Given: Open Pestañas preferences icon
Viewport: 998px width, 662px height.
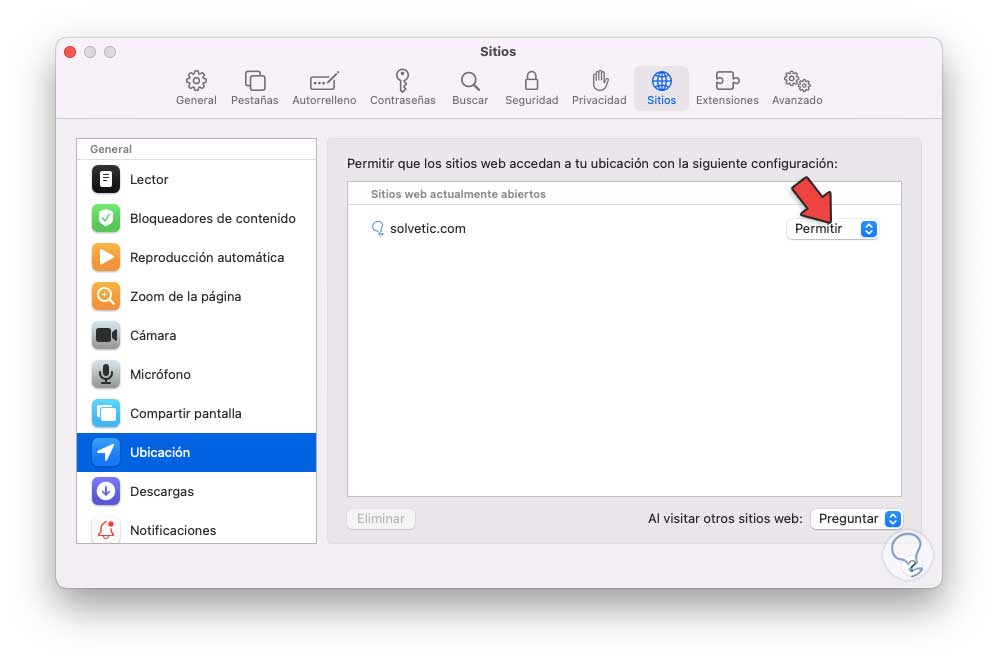Looking at the screenshot, I should 255,81.
